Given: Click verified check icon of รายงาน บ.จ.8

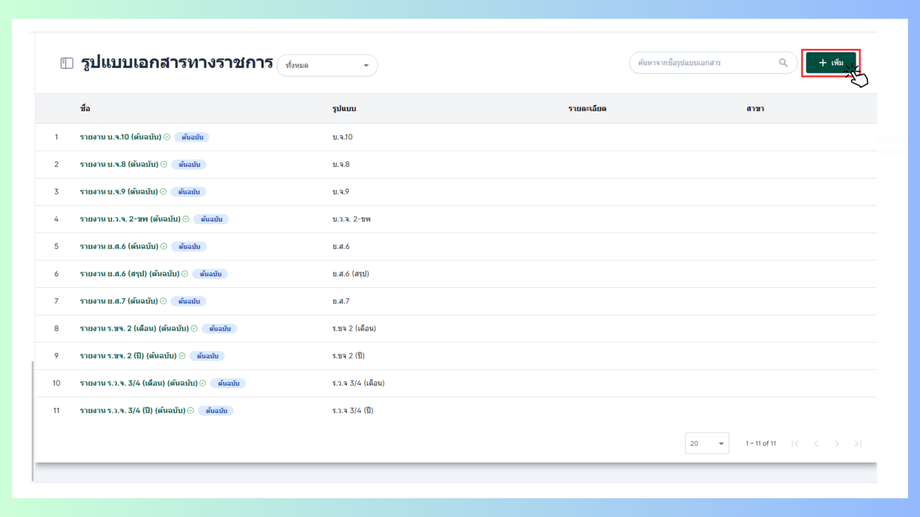Looking at the screenshot, I should tap(164, 164).
